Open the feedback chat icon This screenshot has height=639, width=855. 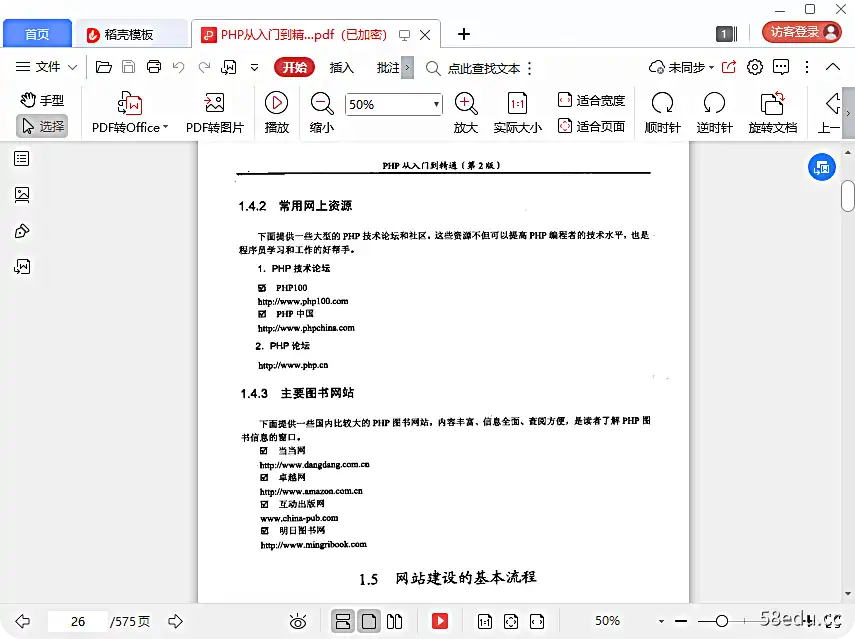pos(781,67)
